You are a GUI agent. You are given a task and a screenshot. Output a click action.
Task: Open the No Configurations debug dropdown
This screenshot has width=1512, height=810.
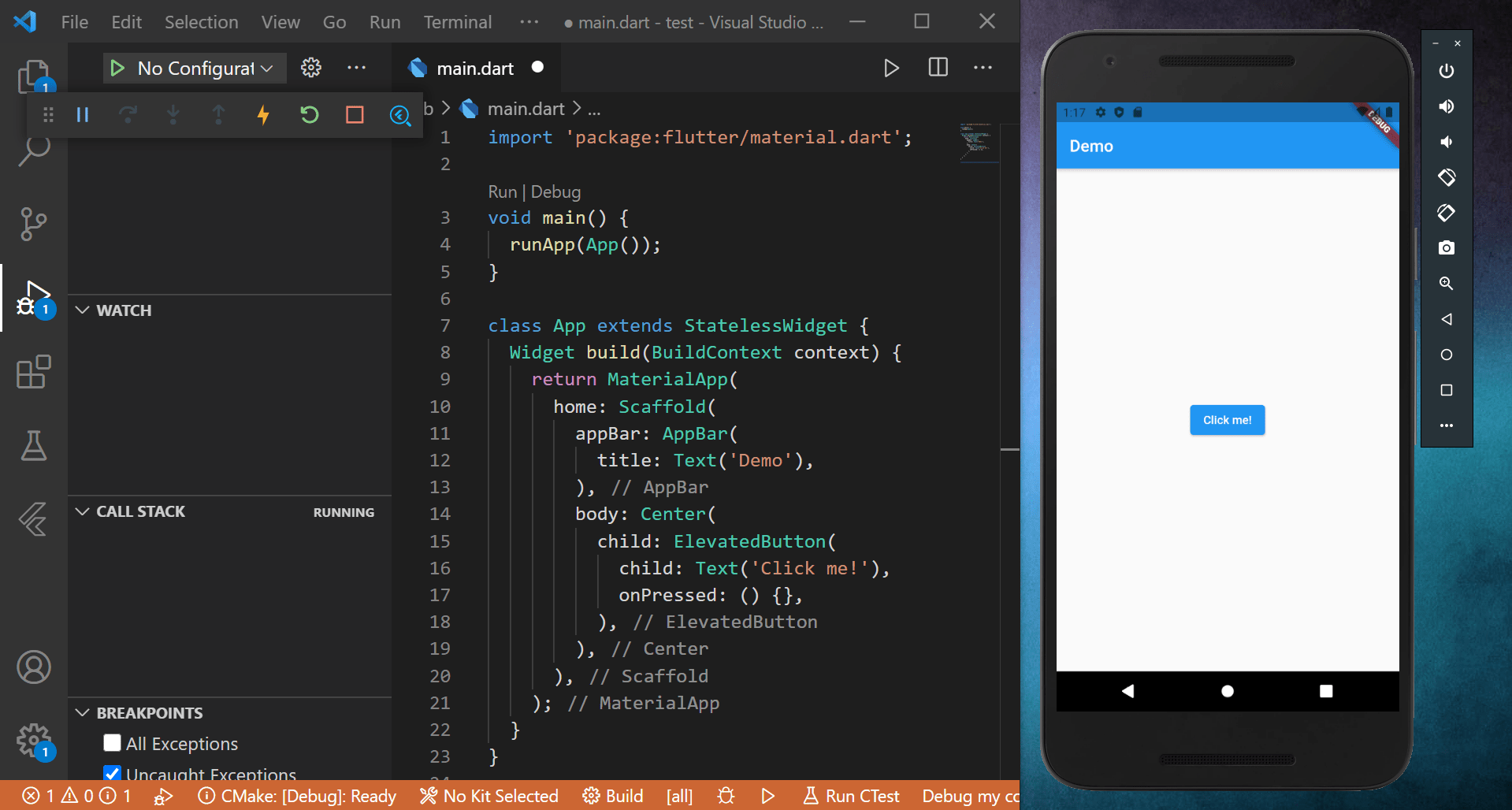tap(203, 69)
